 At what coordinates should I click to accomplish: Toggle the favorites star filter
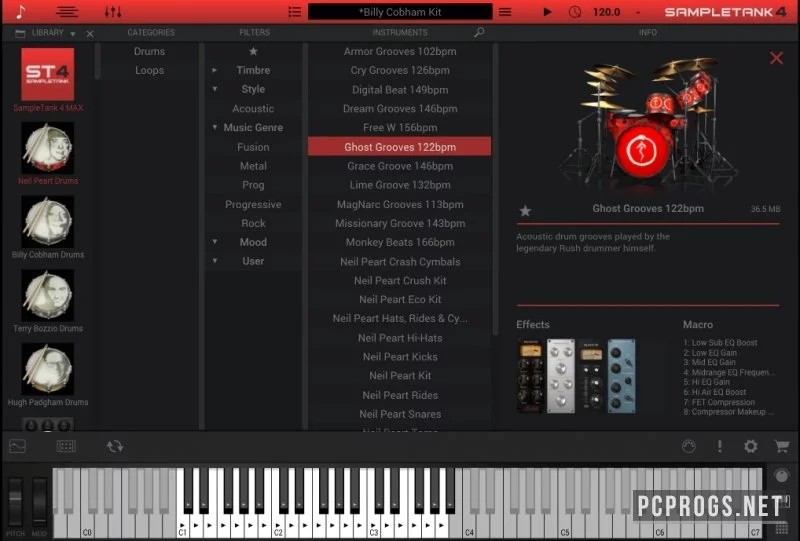[x=253, y=51]
